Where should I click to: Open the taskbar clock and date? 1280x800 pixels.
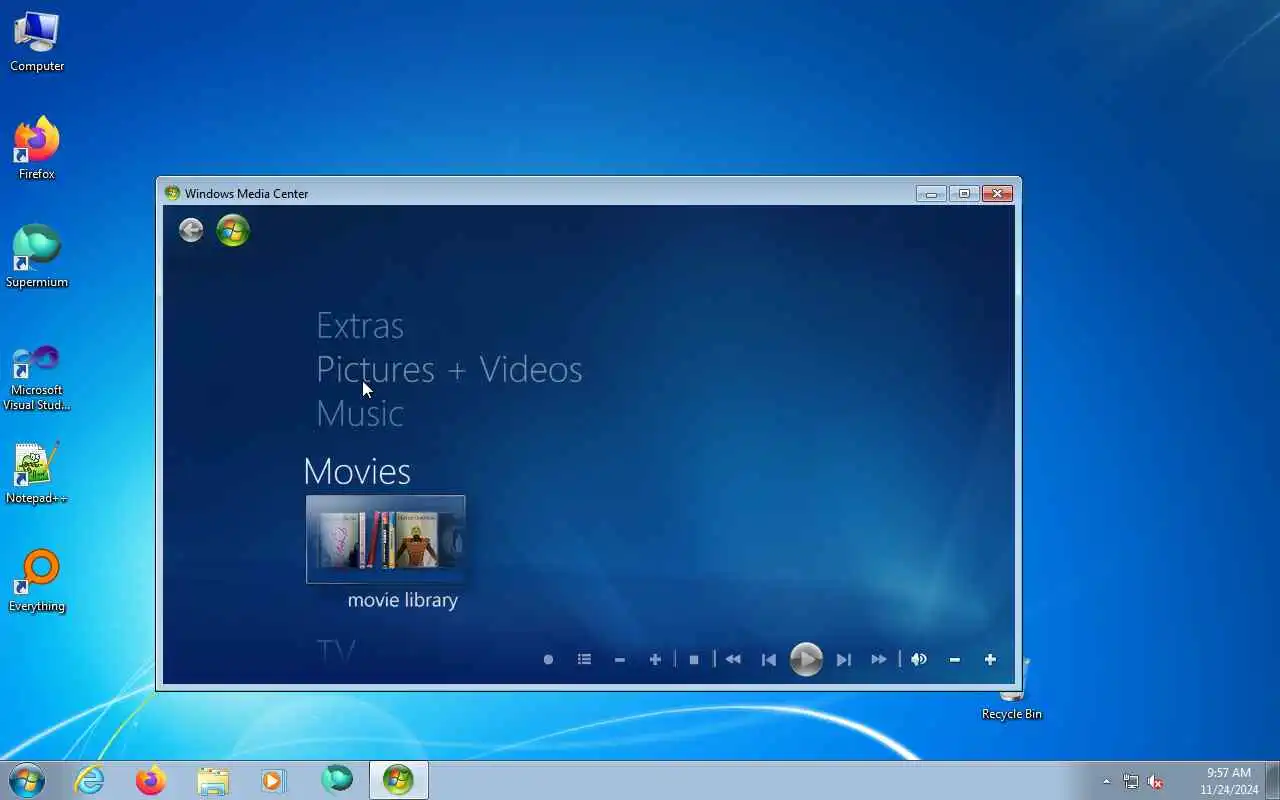1229,781
